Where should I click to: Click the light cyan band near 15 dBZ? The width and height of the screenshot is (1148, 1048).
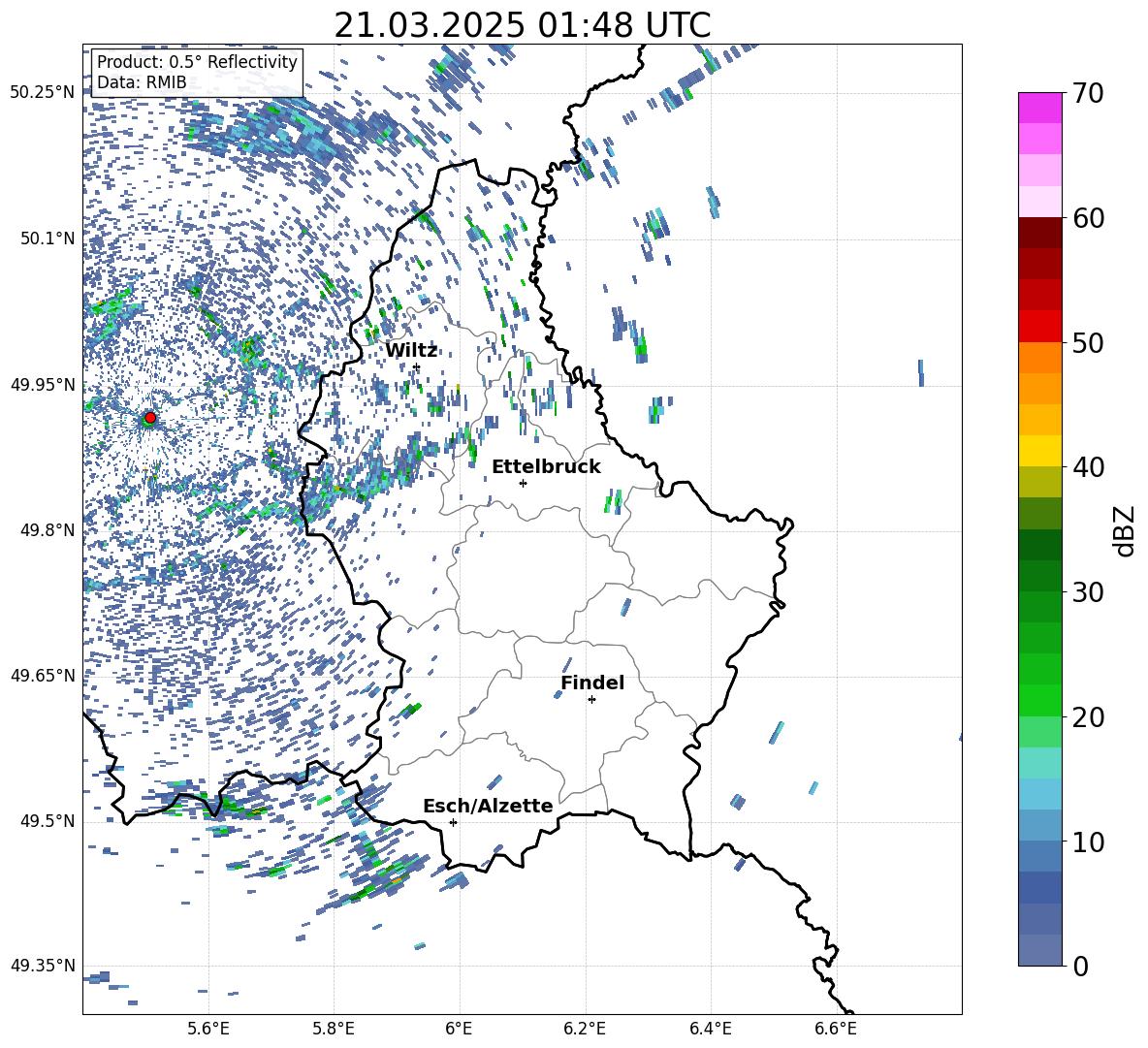coord(1039,763)
